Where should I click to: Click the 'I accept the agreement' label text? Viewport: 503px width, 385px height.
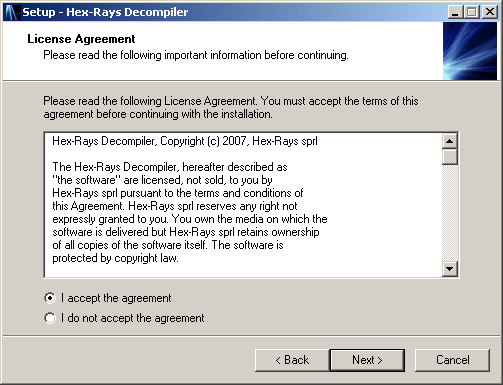point(116,298)
